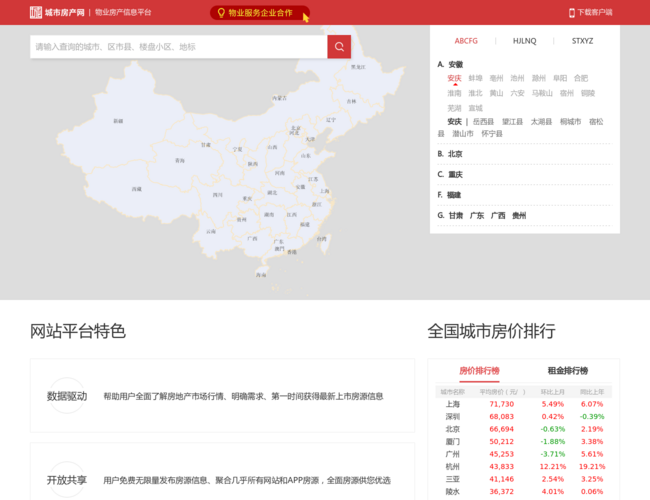Expand 甘肃 in the province list panel

pyautogui.click(x=456, y=216)
